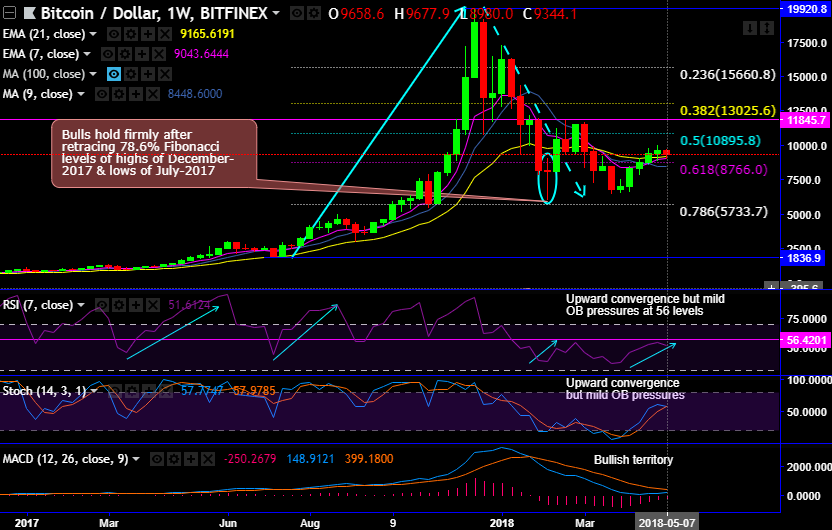Click the Bitcoin / Dollar flag icon
Viewport: 832px width, 530px height.
coord(30,13)
